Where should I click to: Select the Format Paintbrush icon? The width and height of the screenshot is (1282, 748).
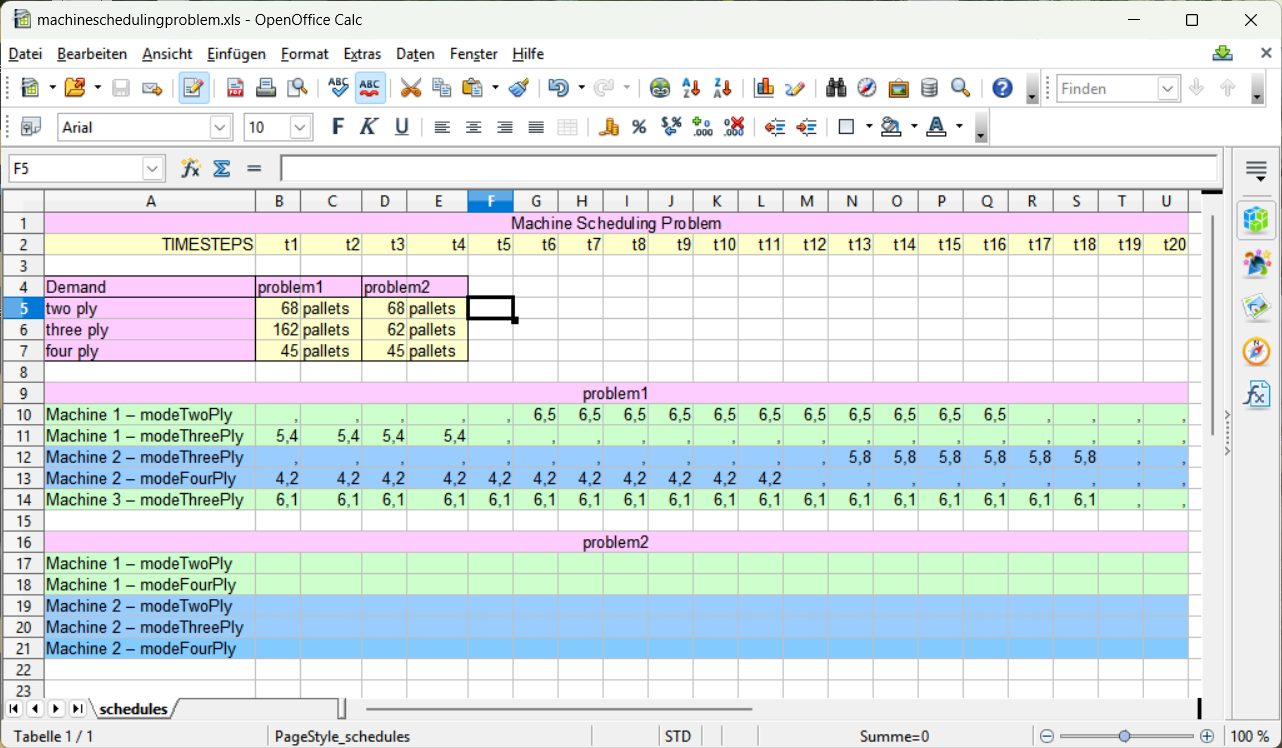coord(518,88)
